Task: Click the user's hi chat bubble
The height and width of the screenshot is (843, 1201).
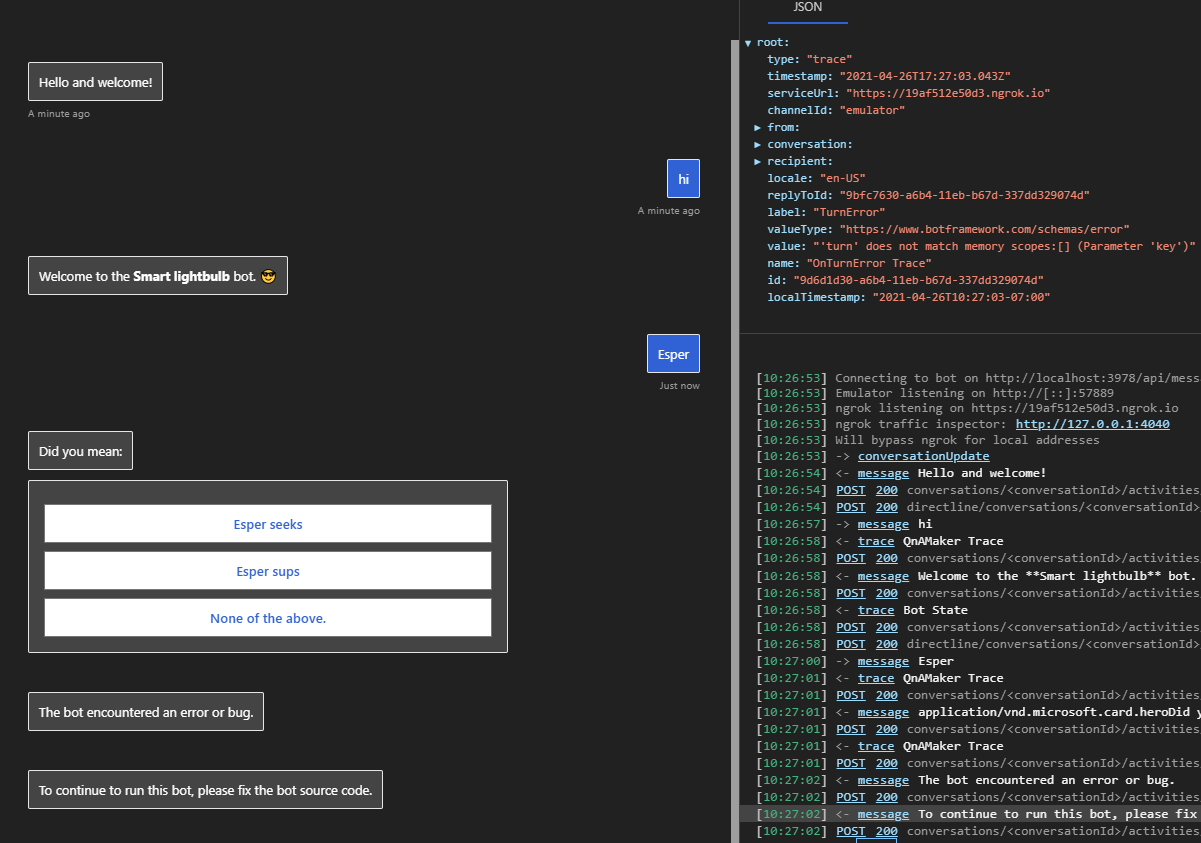Action: click(683, 178)
